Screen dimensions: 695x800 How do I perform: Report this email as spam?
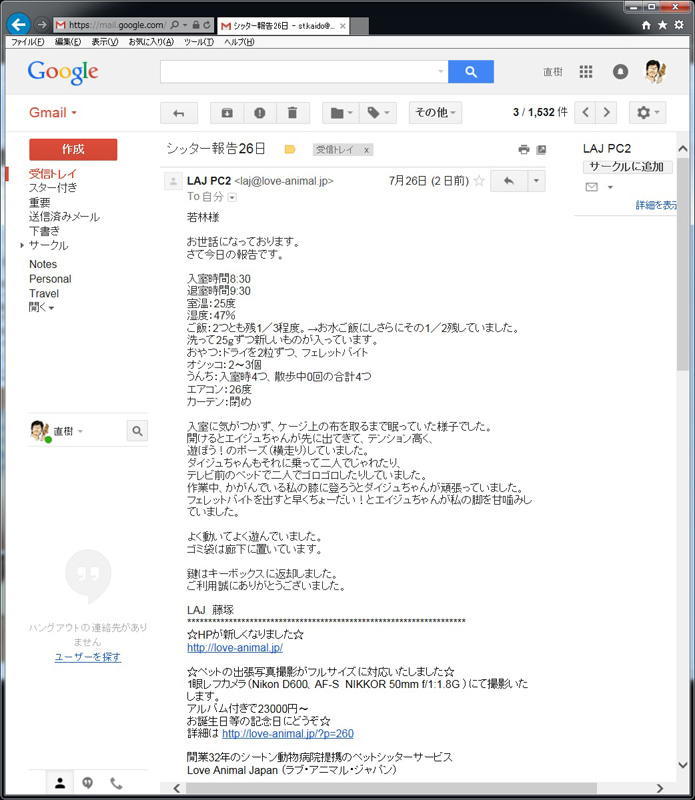tap(260, 113)
